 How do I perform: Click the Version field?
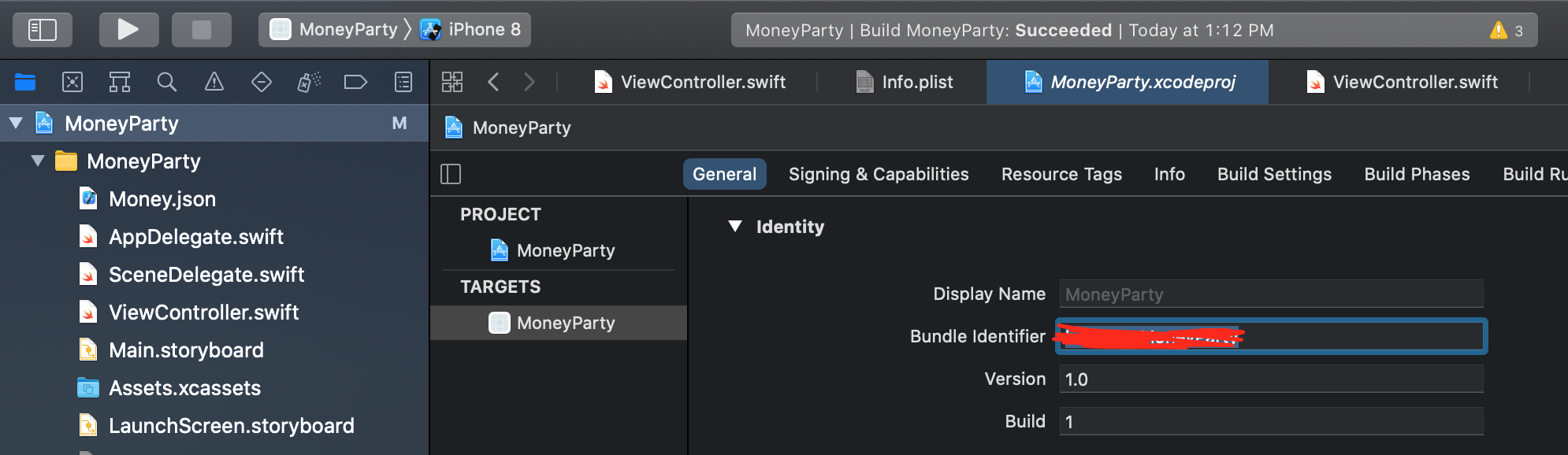tap(1271, 379)
